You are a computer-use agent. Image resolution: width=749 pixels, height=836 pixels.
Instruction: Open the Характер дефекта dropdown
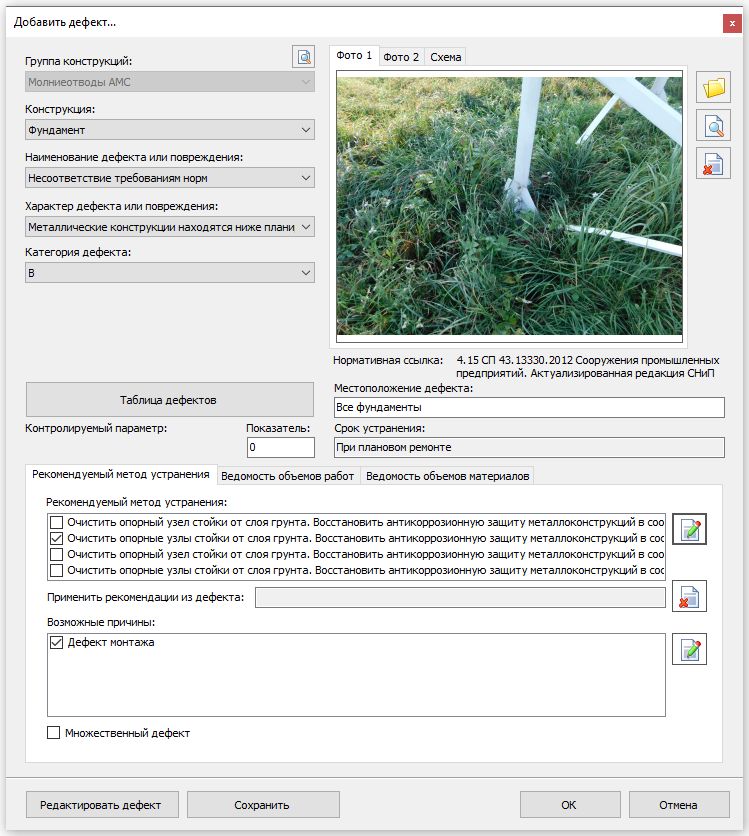pyautogui.click(x=170, y=227)
